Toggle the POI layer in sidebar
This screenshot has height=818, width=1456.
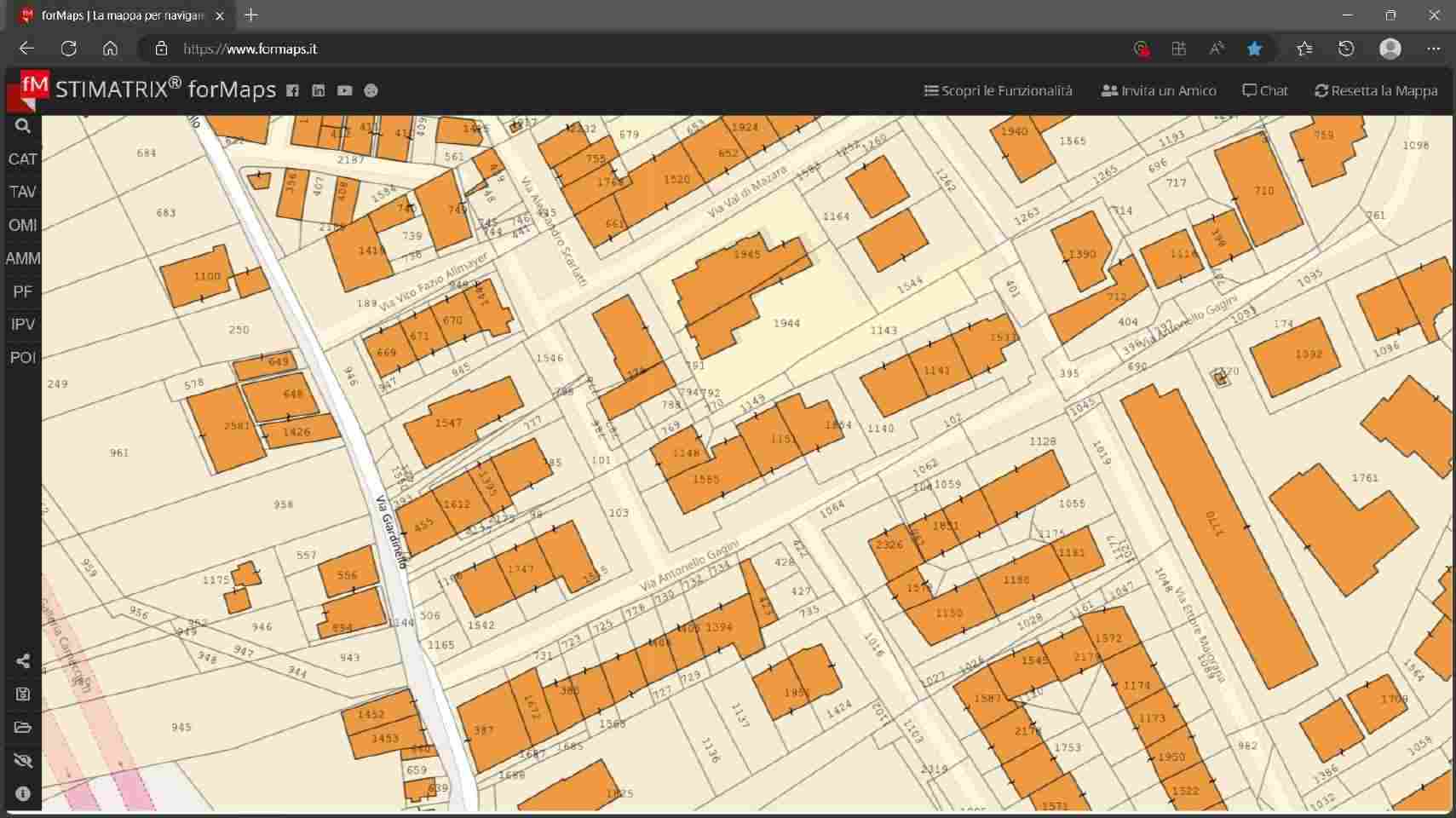23,358
